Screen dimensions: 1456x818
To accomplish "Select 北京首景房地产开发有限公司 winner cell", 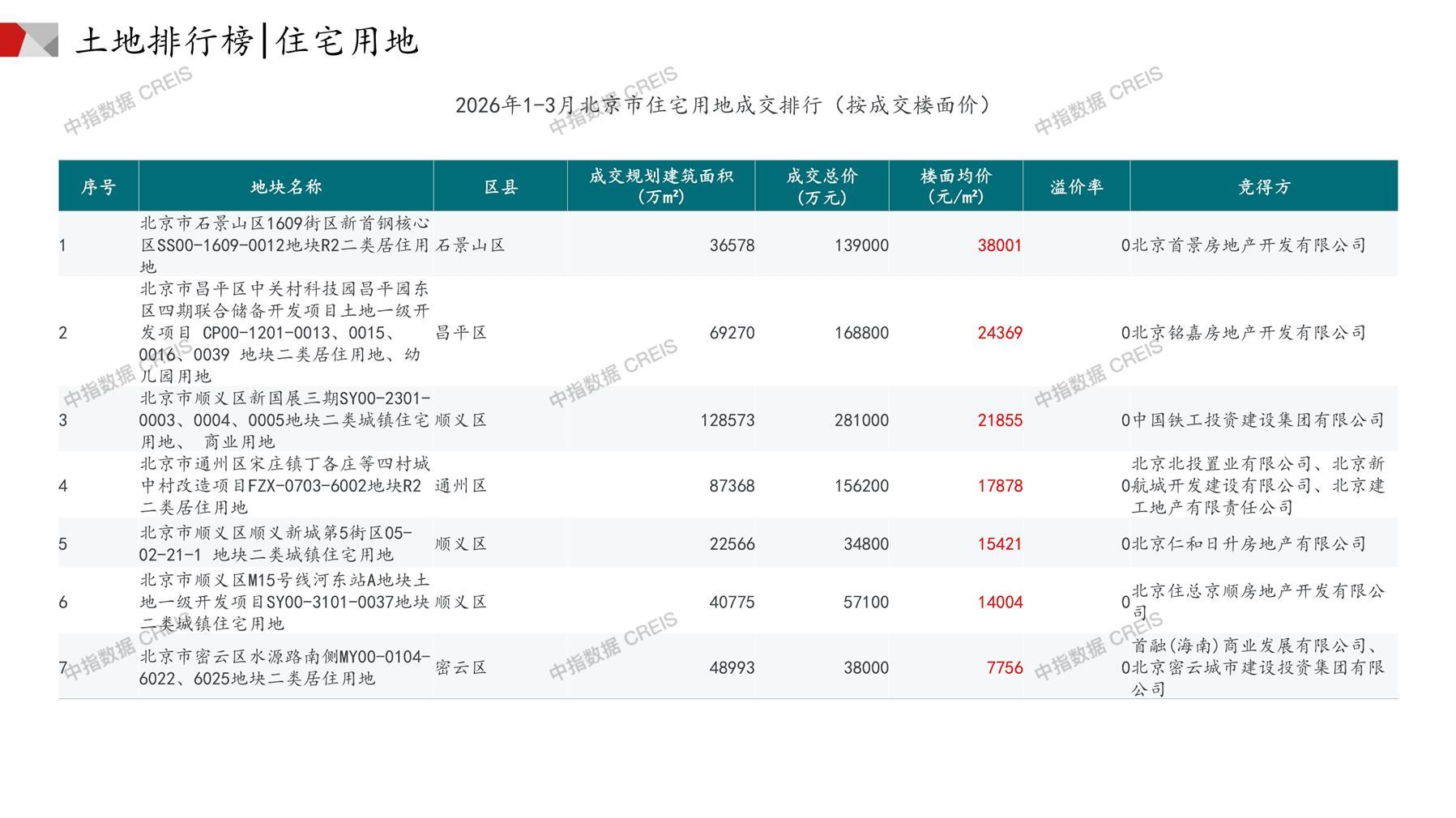I will [1249, 245].
